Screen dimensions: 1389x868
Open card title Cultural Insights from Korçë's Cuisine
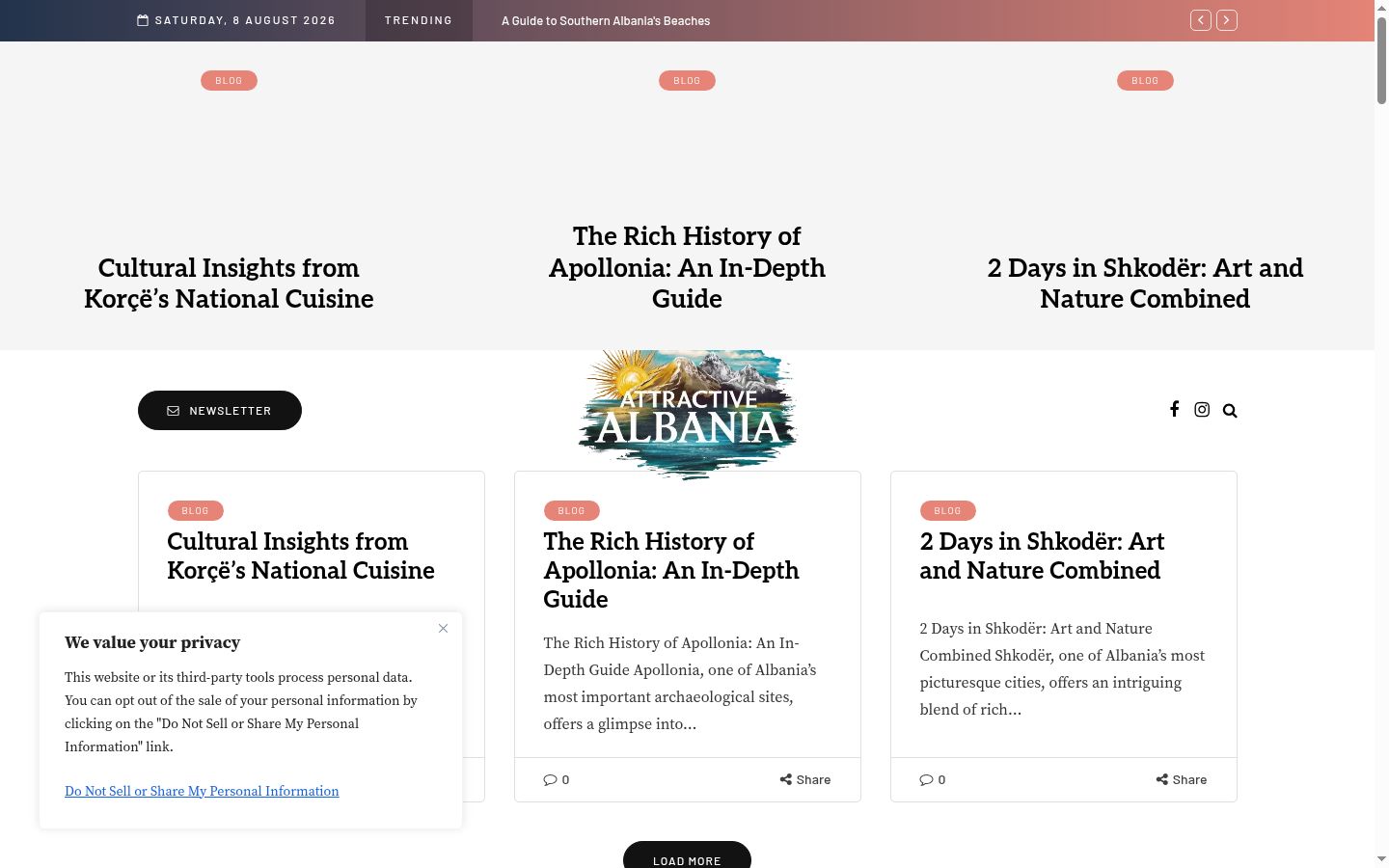coord(301,556)
